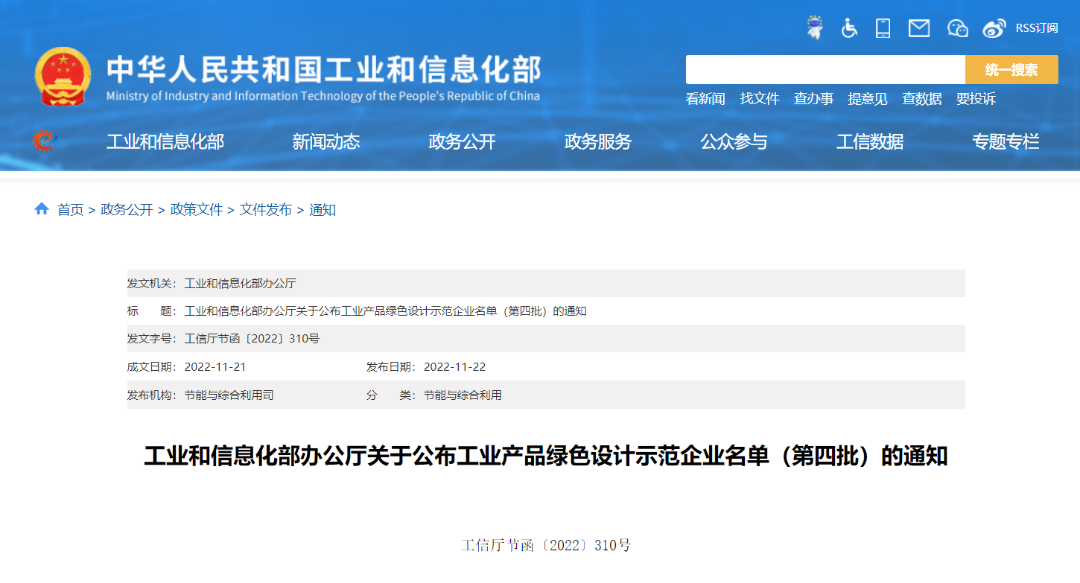
Task: Click the email envelope icon
Action: 918,28
